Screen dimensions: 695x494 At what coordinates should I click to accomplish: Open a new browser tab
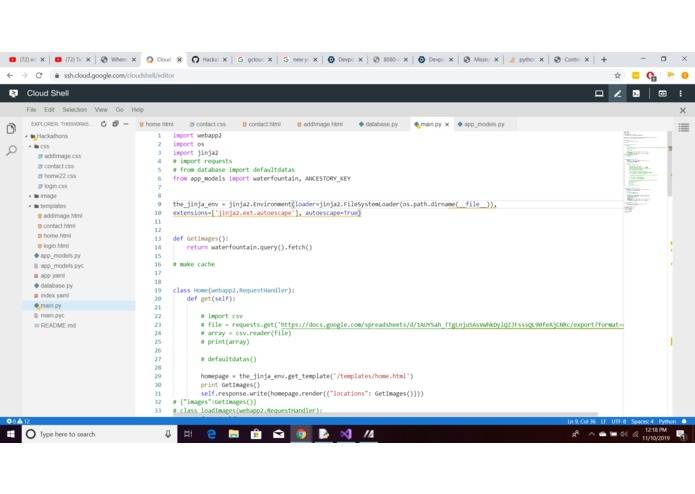tap(604, 60)
